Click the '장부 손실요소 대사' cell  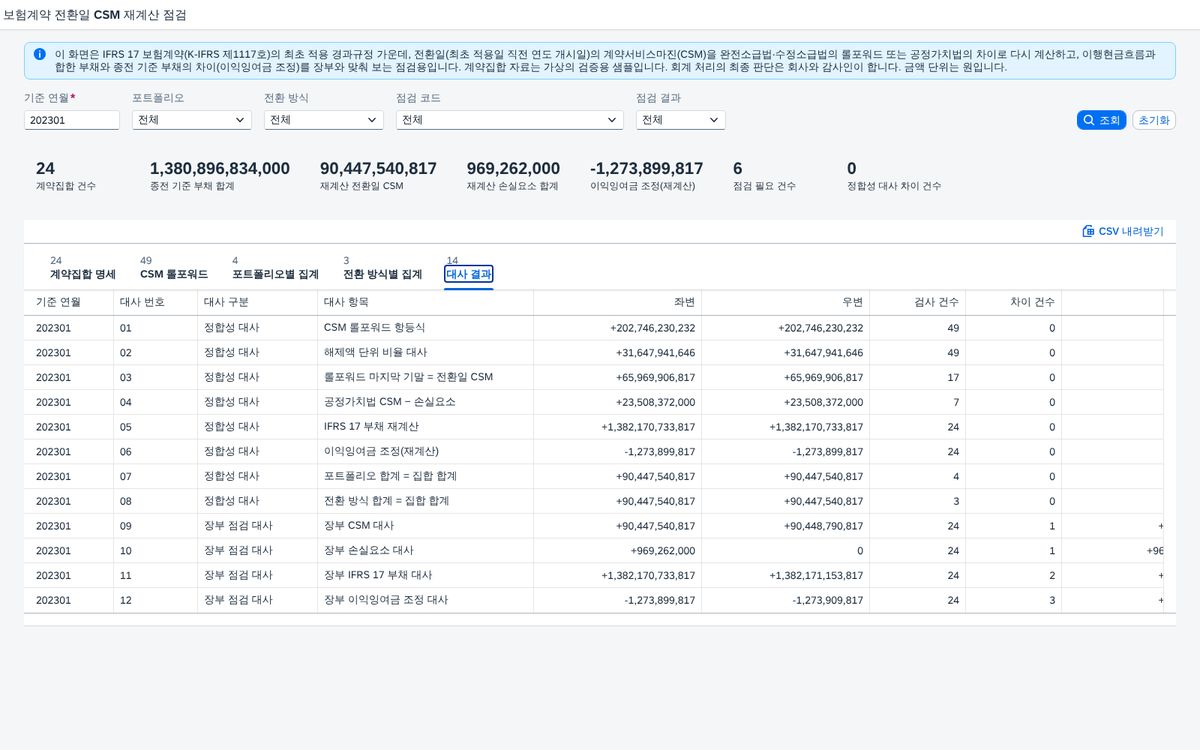point(425,550)
